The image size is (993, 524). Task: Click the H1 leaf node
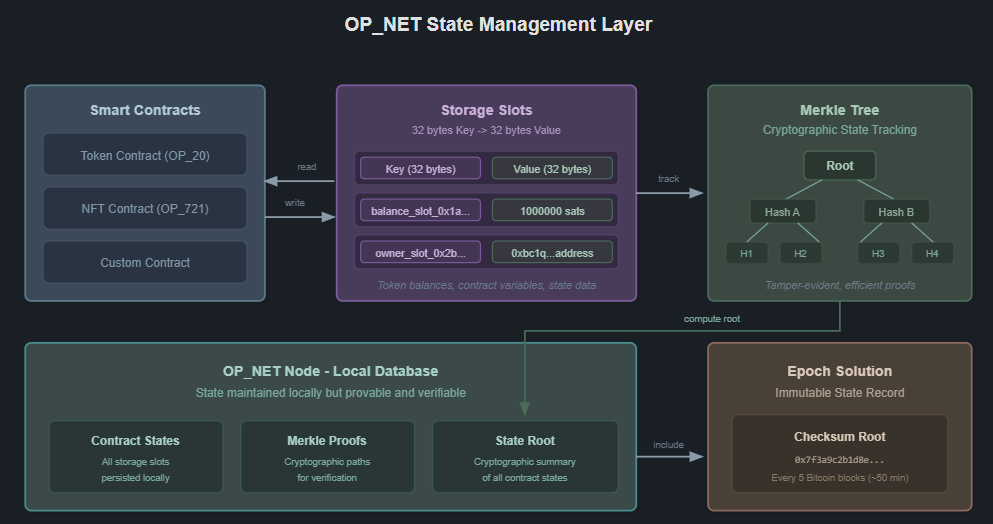tap(746, 254)
